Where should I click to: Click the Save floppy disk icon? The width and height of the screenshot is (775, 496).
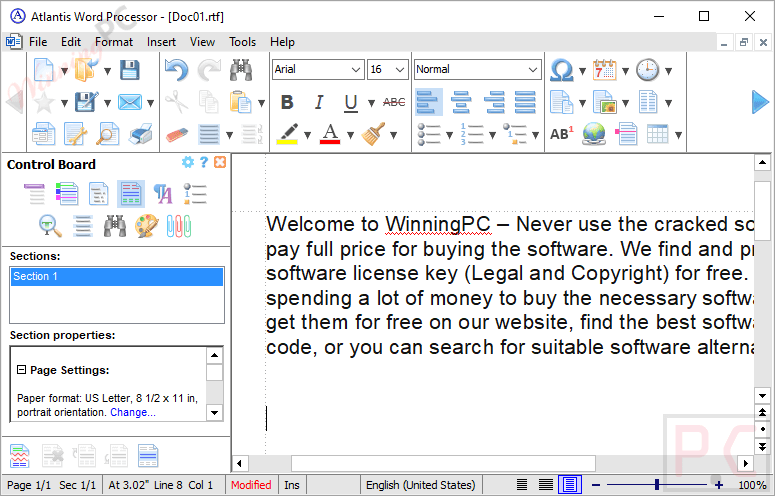click(x=129, y=70)
